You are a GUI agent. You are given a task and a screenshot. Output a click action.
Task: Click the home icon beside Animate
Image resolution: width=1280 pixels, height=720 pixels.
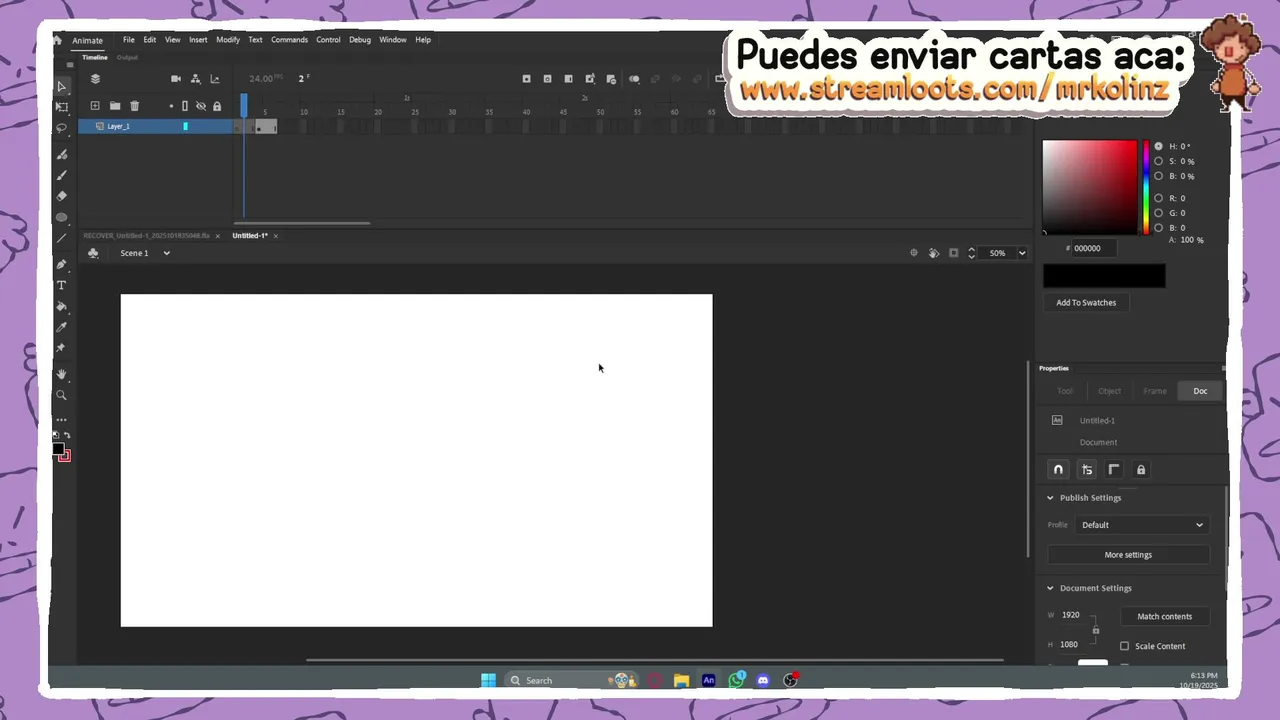57,40
